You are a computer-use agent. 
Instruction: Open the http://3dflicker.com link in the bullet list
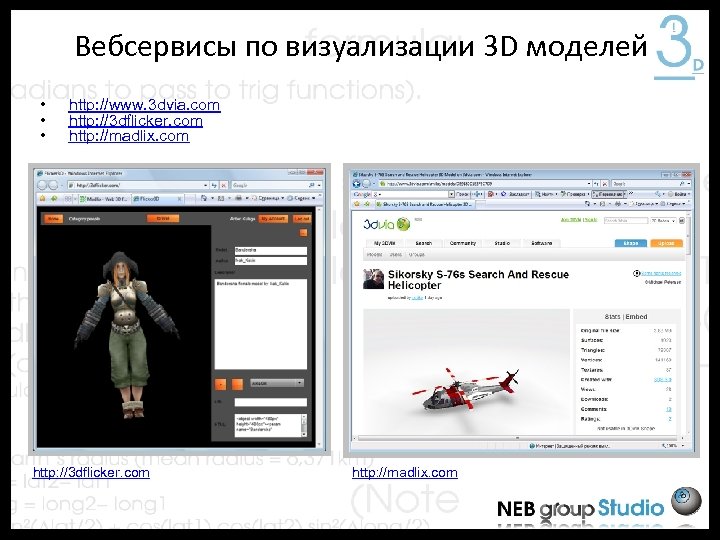[135, 121]
